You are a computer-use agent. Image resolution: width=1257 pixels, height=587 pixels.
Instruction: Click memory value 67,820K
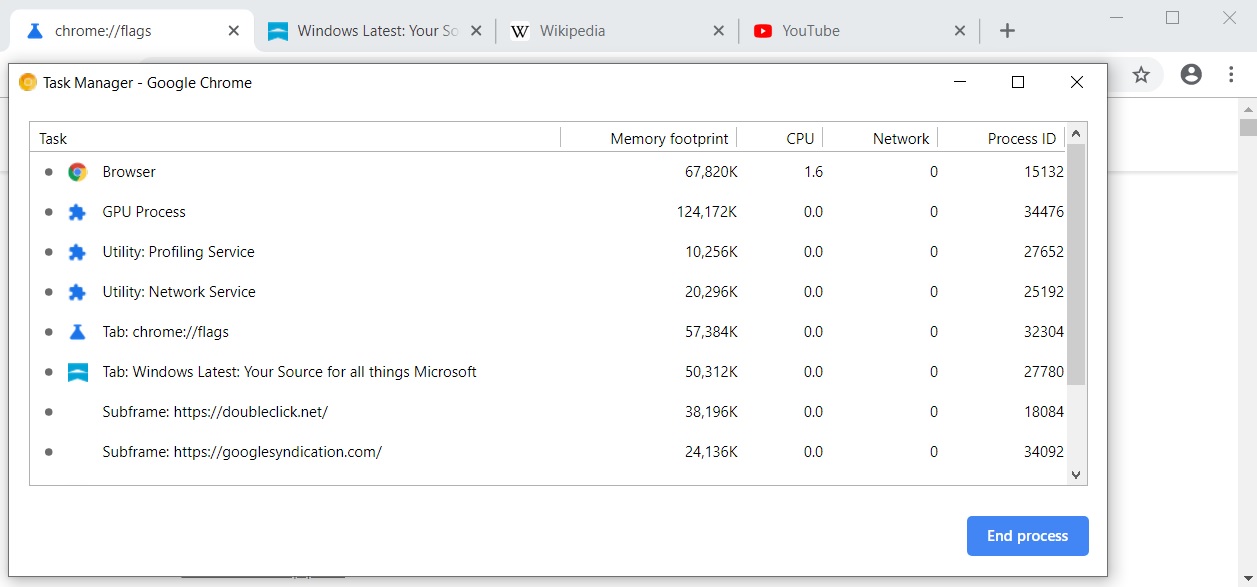click(x=711, y=172)
